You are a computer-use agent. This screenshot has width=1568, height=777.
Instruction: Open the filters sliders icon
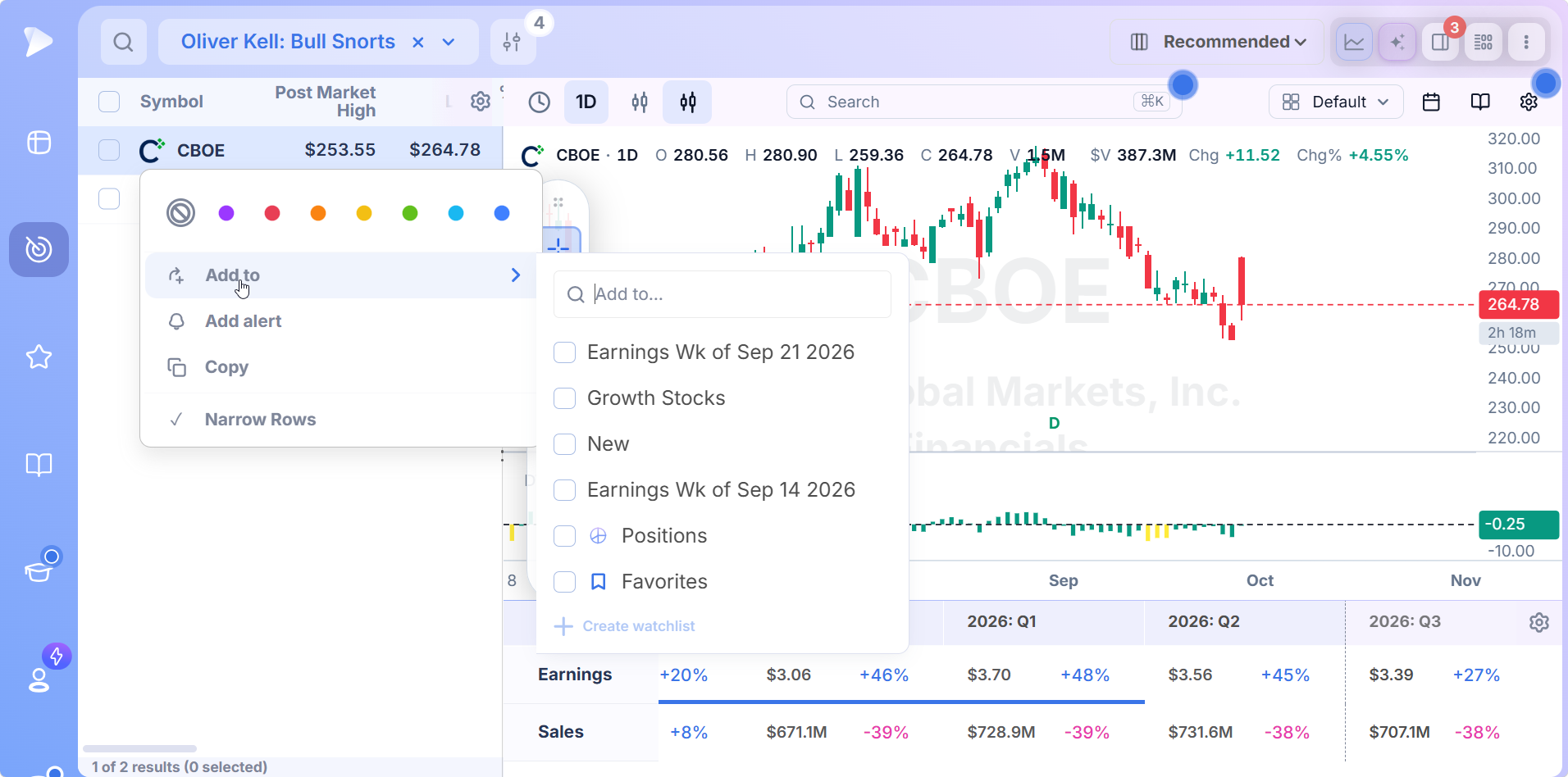tap(513, 42)
